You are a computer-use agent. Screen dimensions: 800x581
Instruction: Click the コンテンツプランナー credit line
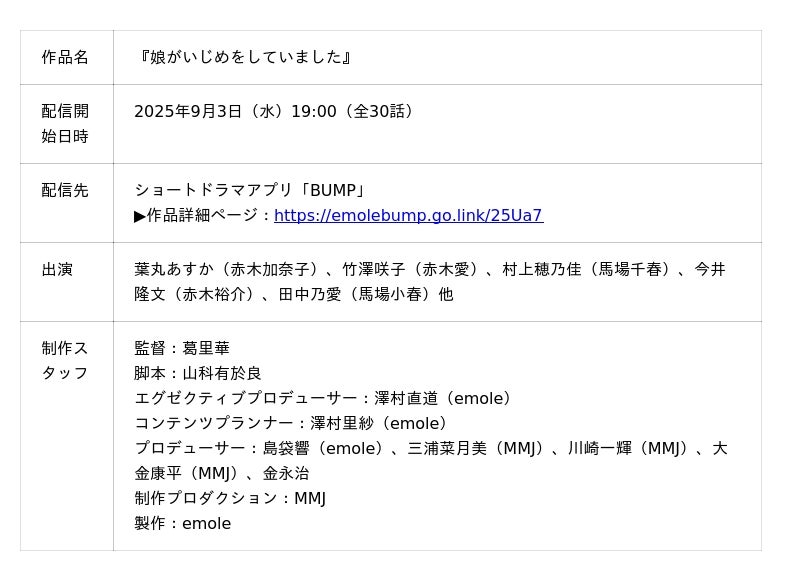[293, 423]
